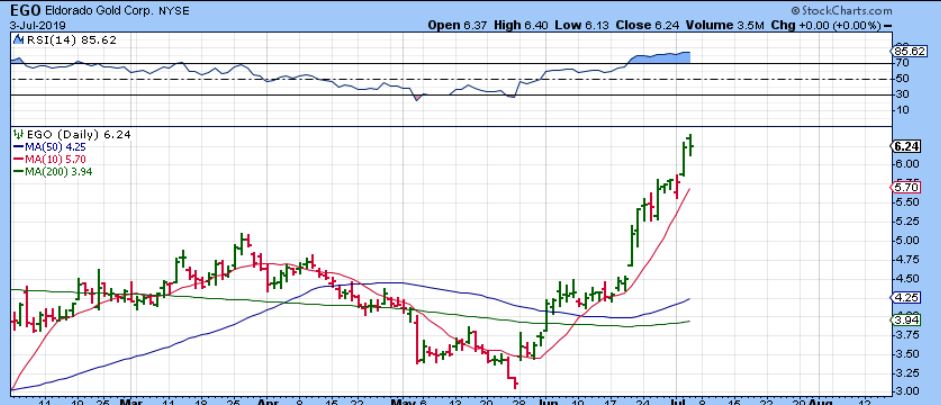Click the Apr label on date axis
941x405 pixels.
click(x=266, y=401)
